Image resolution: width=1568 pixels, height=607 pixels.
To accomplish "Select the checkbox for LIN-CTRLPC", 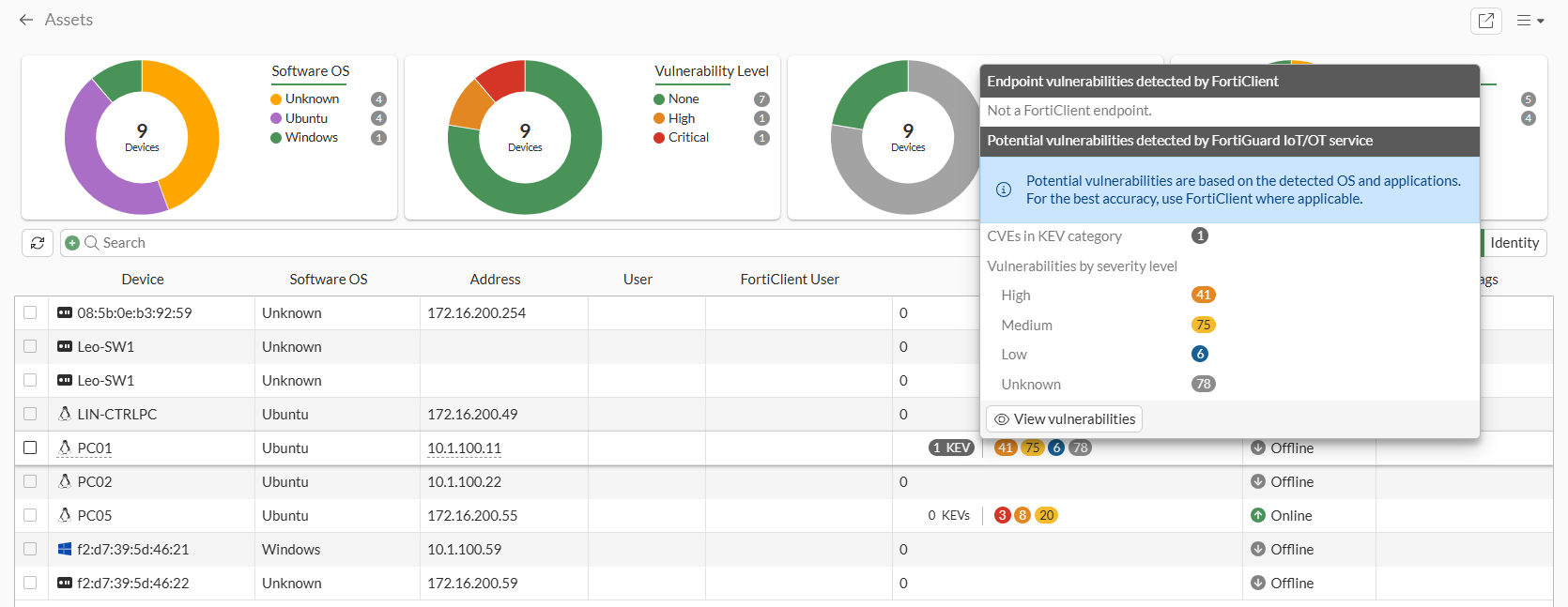I will [x=30, y=414].
